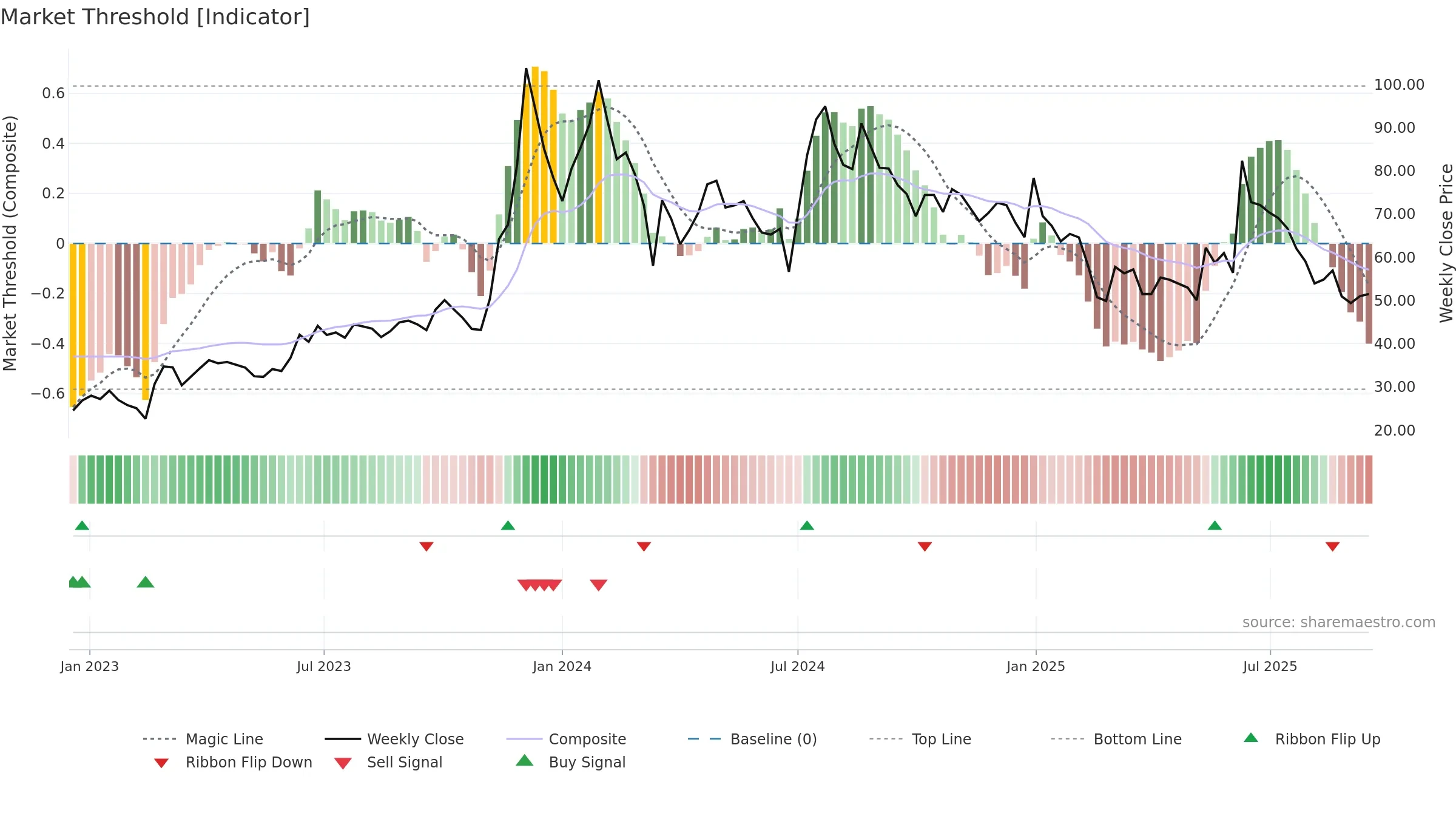Click the Weekly Close Price axis title
Viewport: 1456px width, 819px height.
point(1446,243)
